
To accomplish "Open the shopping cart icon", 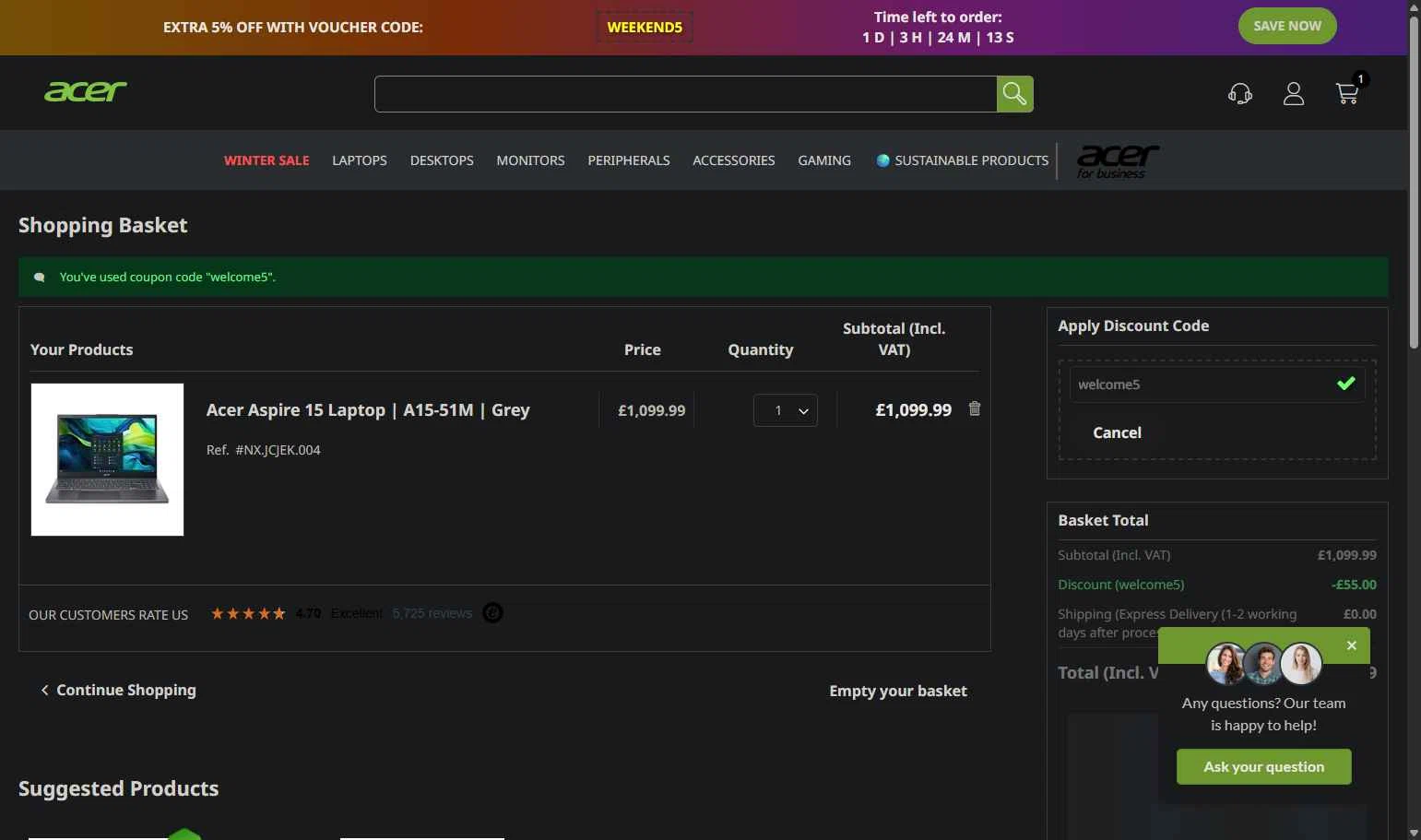I will pos(1347,93).
